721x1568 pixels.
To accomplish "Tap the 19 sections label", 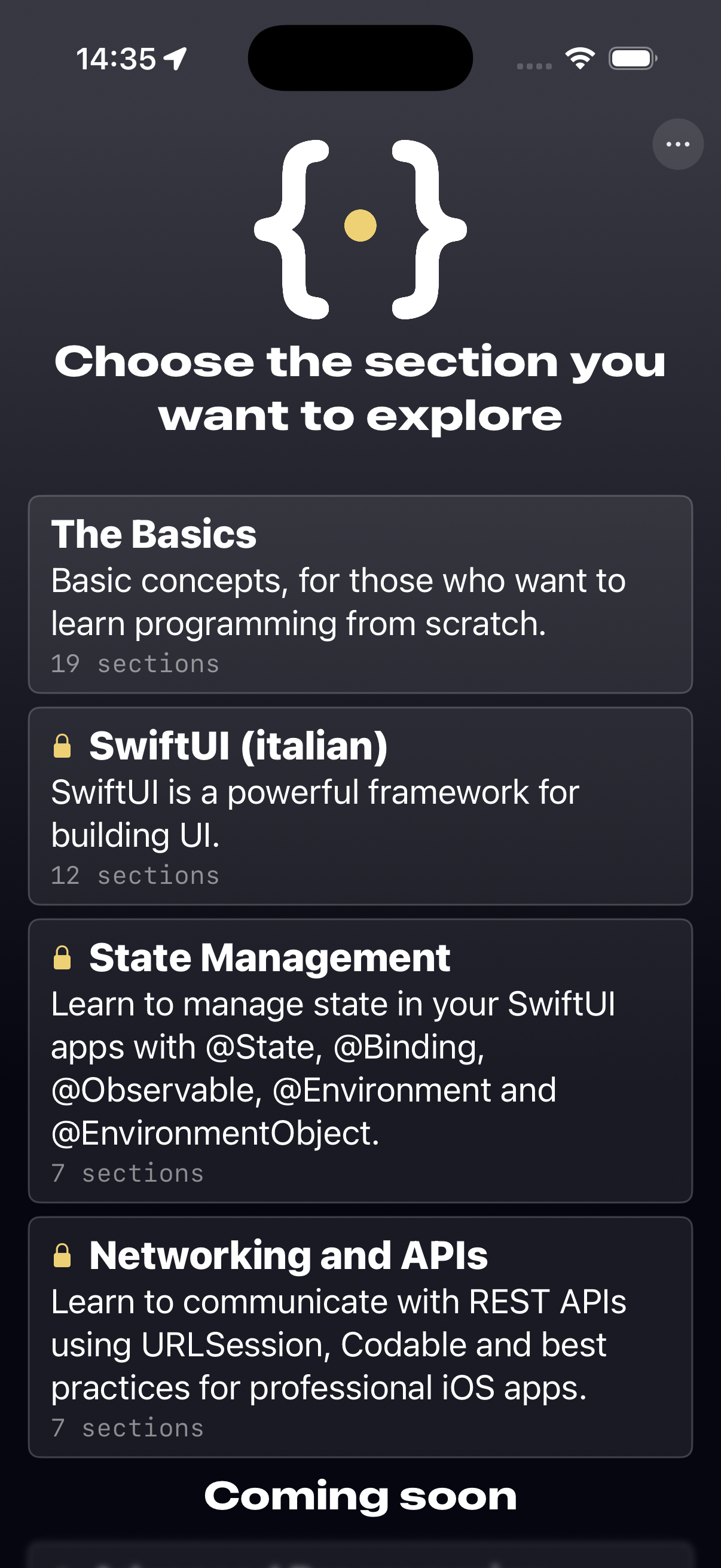I will (135, 663).
